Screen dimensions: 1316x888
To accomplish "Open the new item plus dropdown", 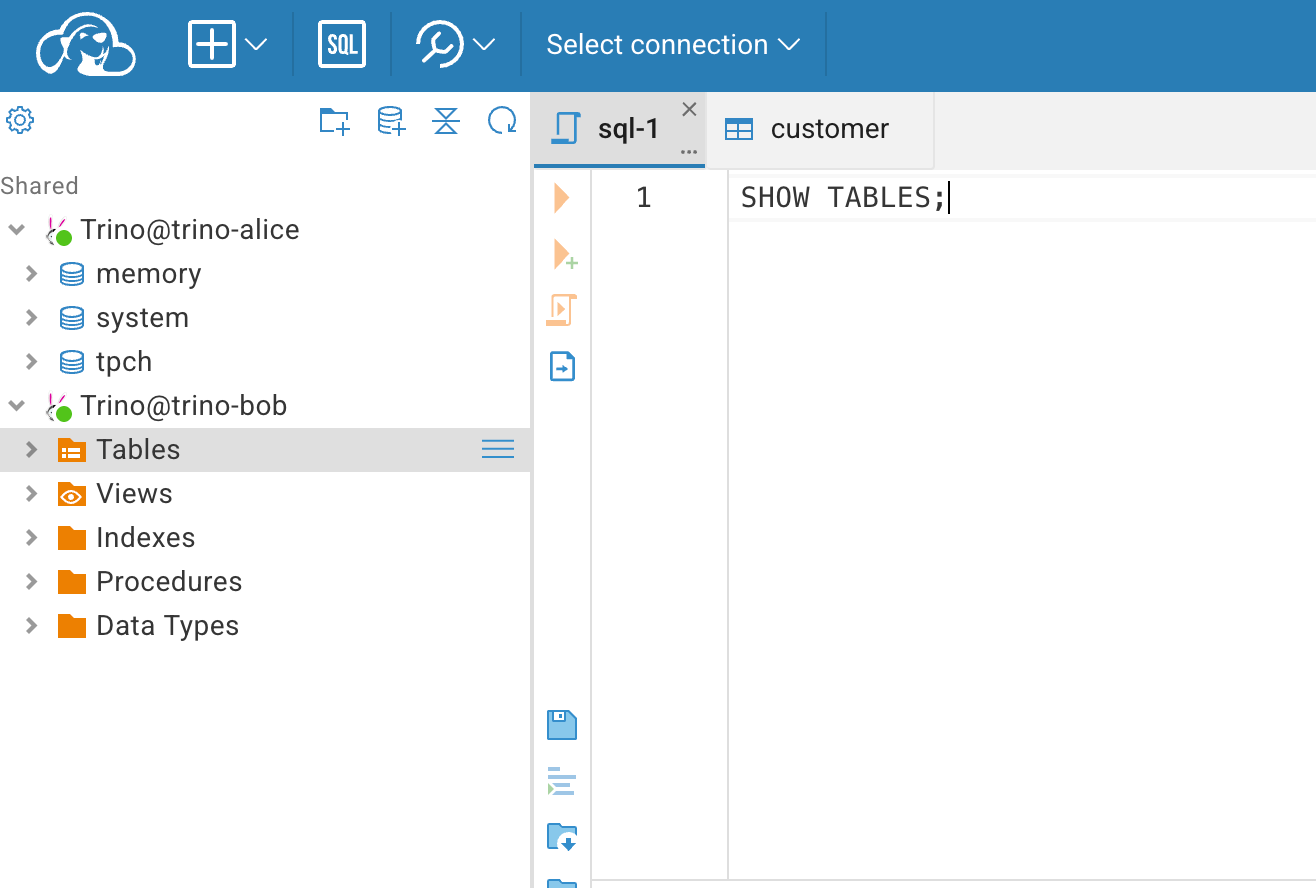I will pyautogui.click(x=228, y=45).
